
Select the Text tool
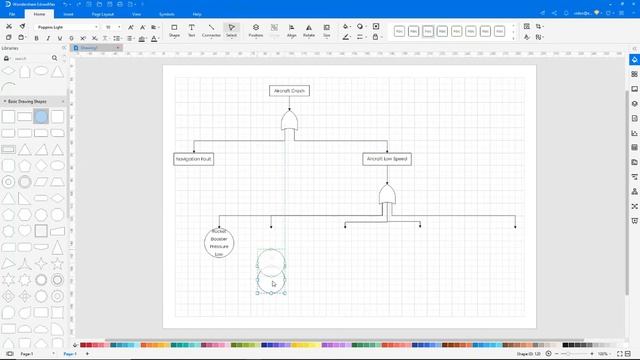coord(191,31)
